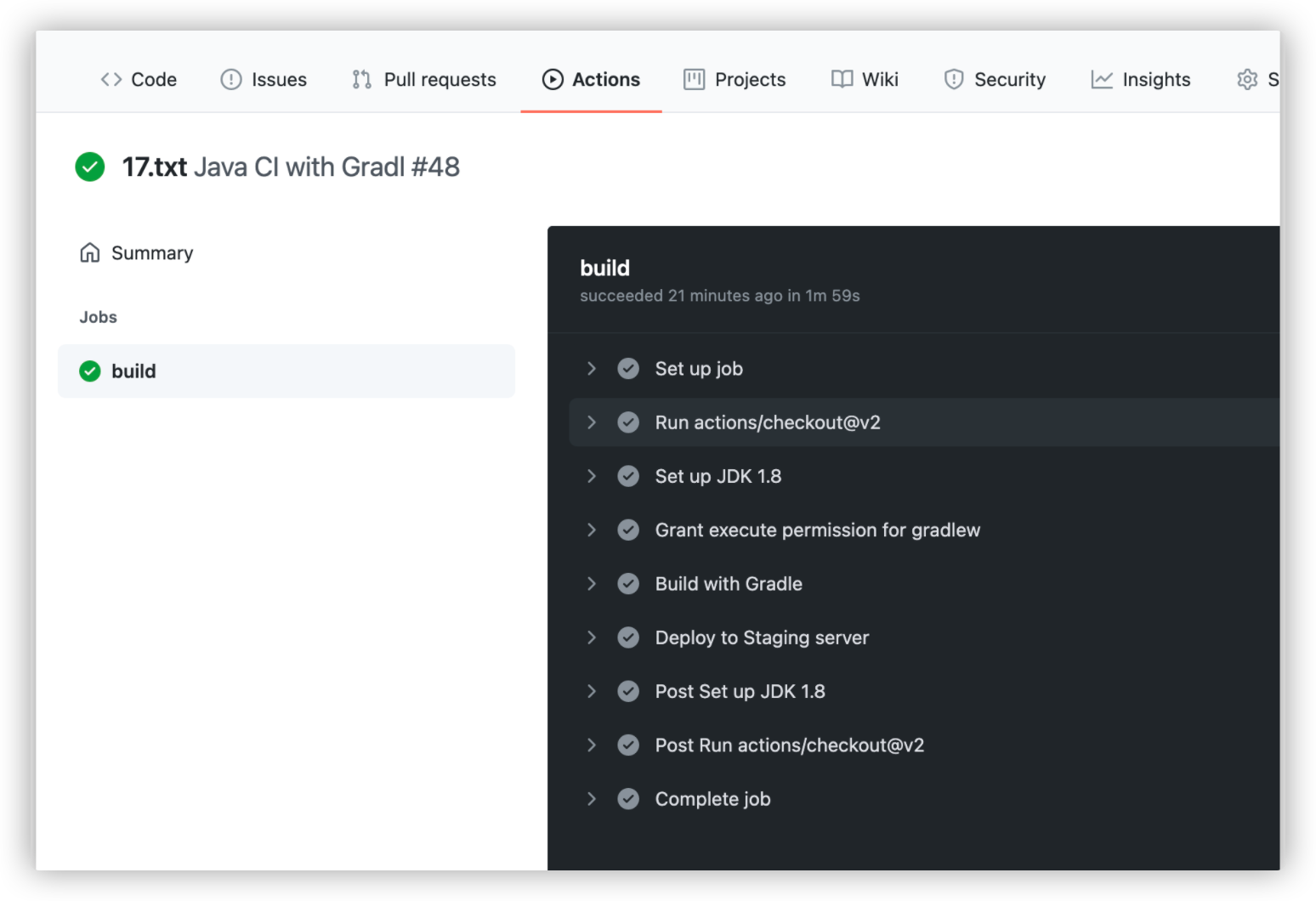This screenshot has width=1316, height=901.
Task: Click status check for Post Set up JDK 1.8
Action: click(628, 691)
